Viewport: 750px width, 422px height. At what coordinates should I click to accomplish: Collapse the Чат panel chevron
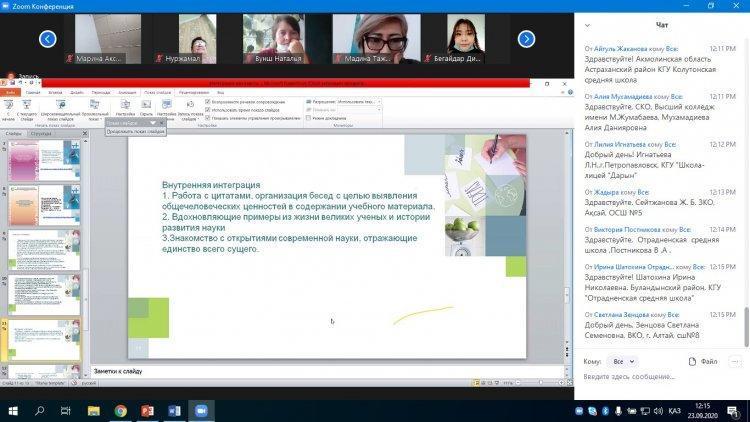click(x=587, y=25)
